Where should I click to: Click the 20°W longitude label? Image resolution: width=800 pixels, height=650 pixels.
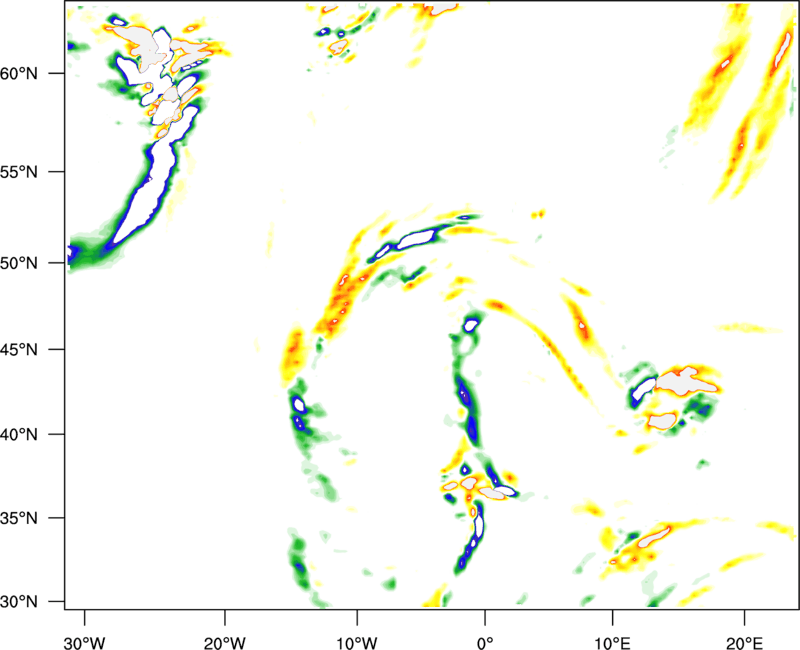(x=225, y=643)
